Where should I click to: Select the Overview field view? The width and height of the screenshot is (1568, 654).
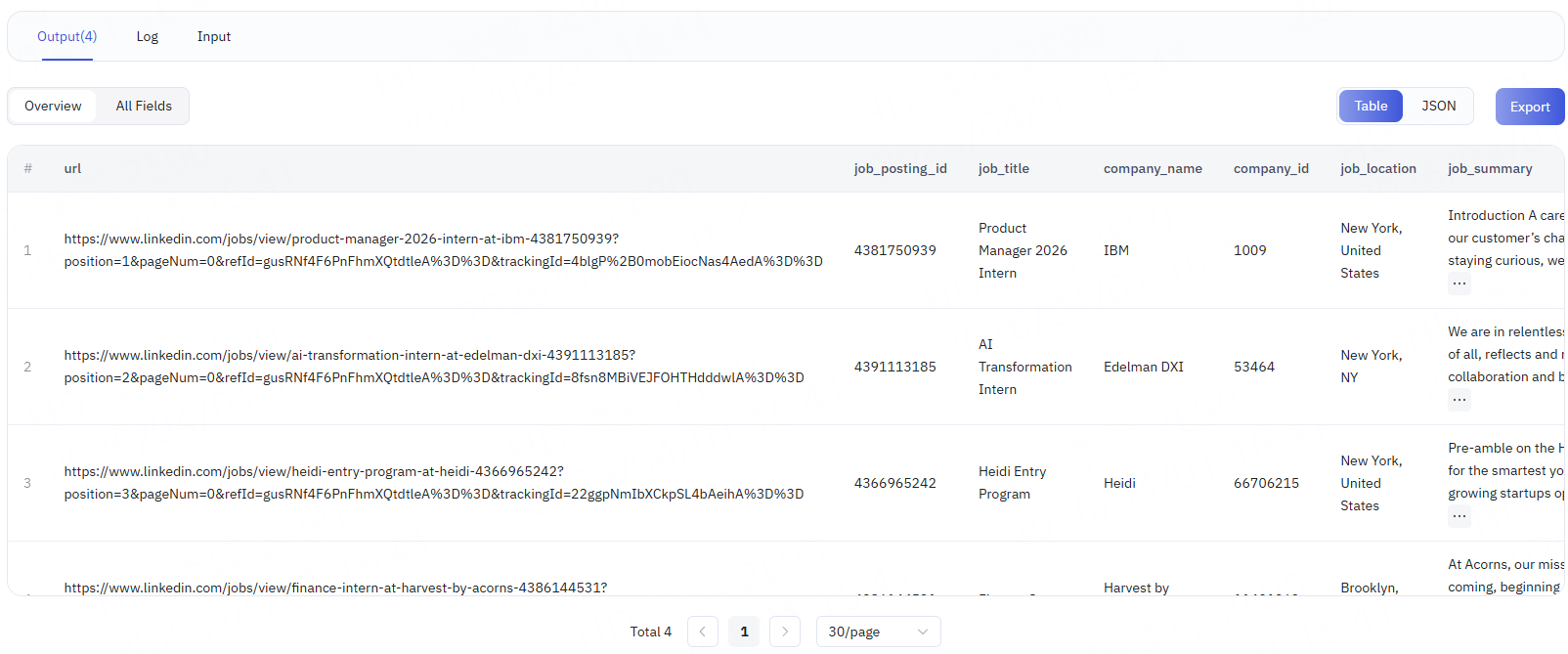(x=53, y=106)
